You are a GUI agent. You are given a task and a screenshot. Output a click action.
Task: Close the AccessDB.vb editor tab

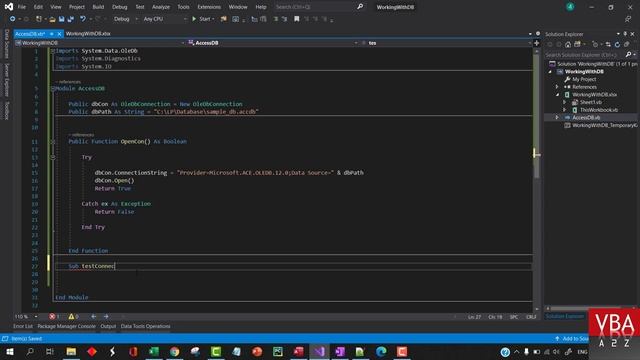click(x=59, y=33)
